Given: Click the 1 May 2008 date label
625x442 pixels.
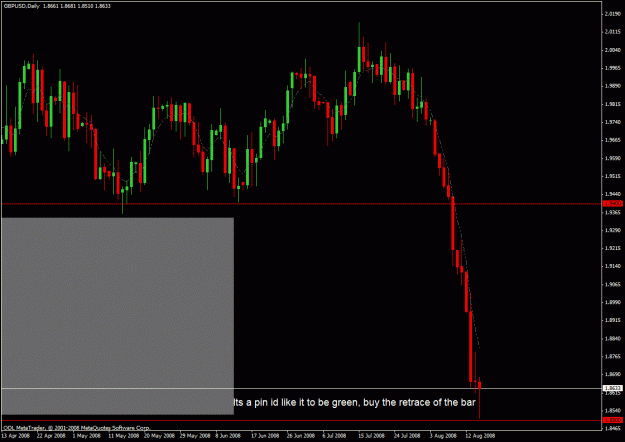Looking at the screenshot, I should 87,436.
